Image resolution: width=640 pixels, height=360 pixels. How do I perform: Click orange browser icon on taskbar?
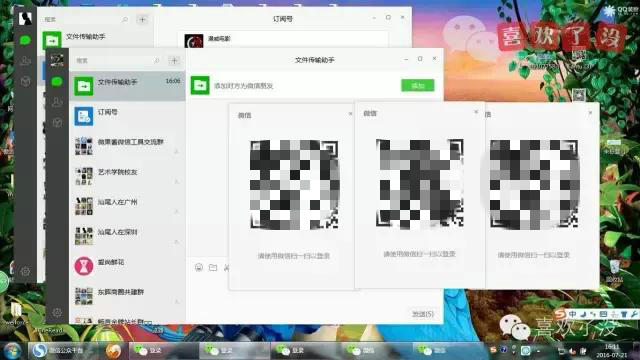(x=113, y=350)
